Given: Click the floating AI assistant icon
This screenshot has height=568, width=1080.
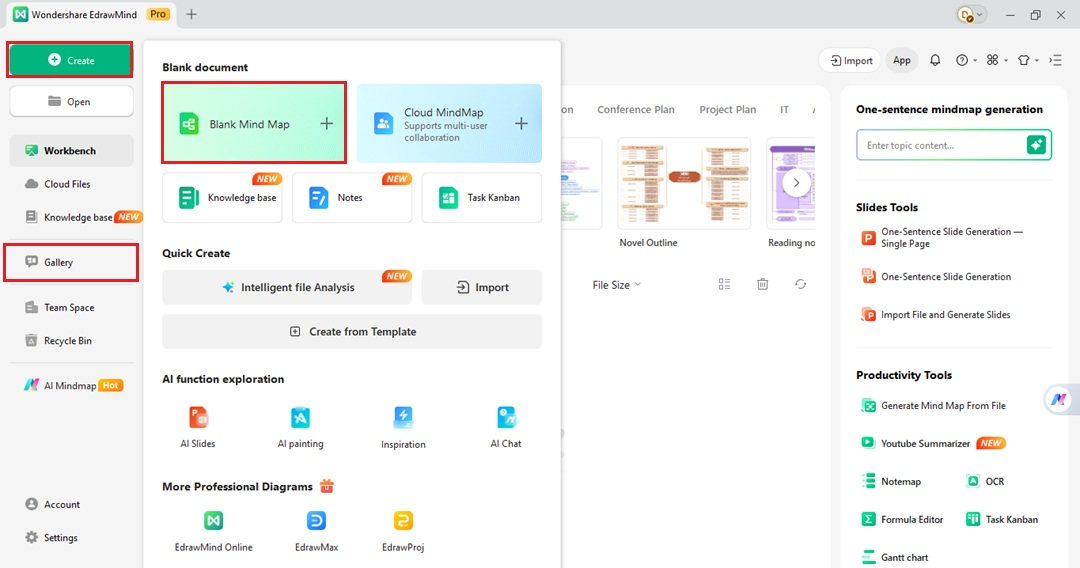Looking at the screenshot, I should click(1059, 399).
